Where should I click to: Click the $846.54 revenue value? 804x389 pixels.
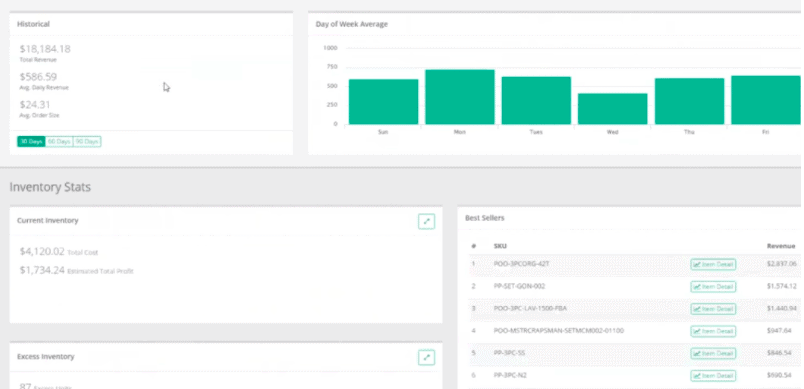(779, 353)
